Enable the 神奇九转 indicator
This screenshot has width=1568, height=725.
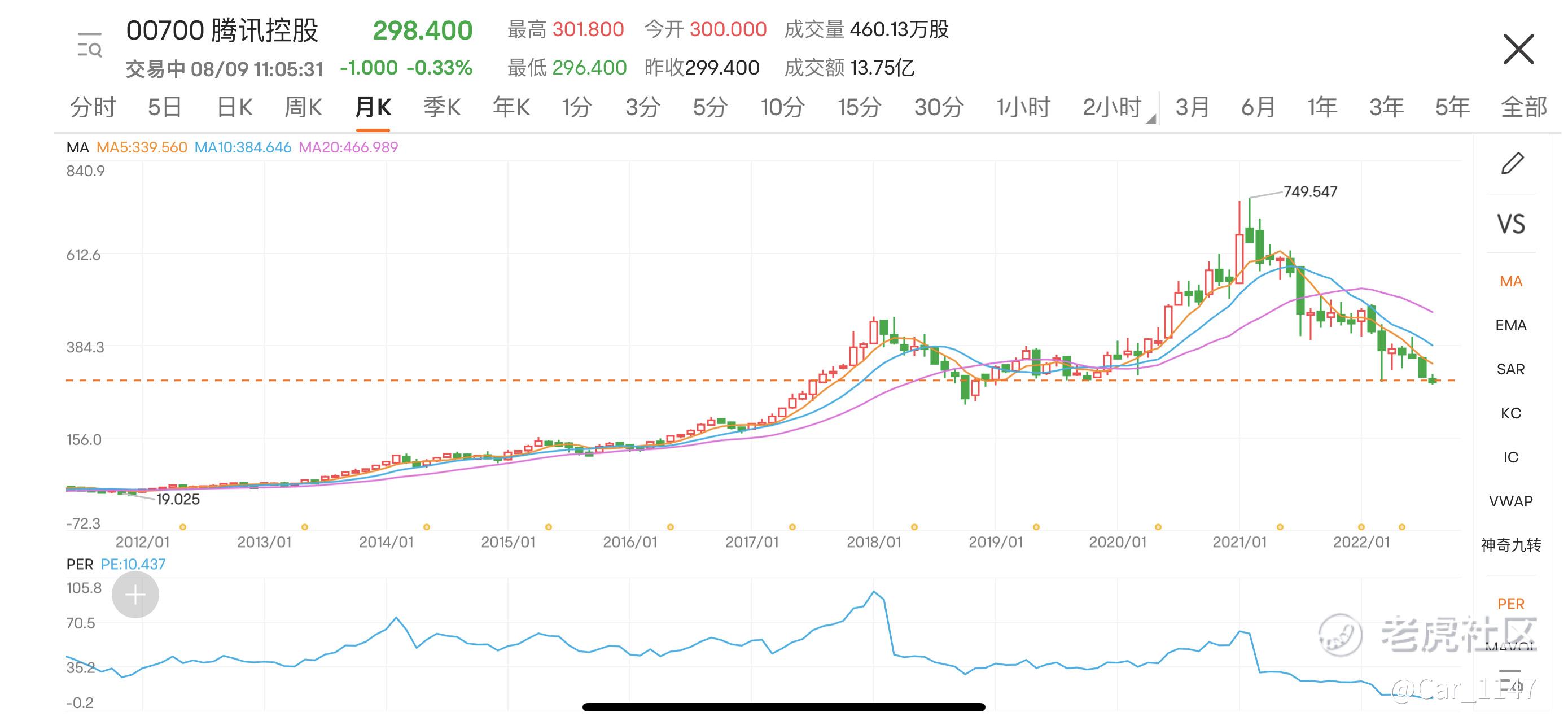pyautogui.click(x=1510, y=545)
